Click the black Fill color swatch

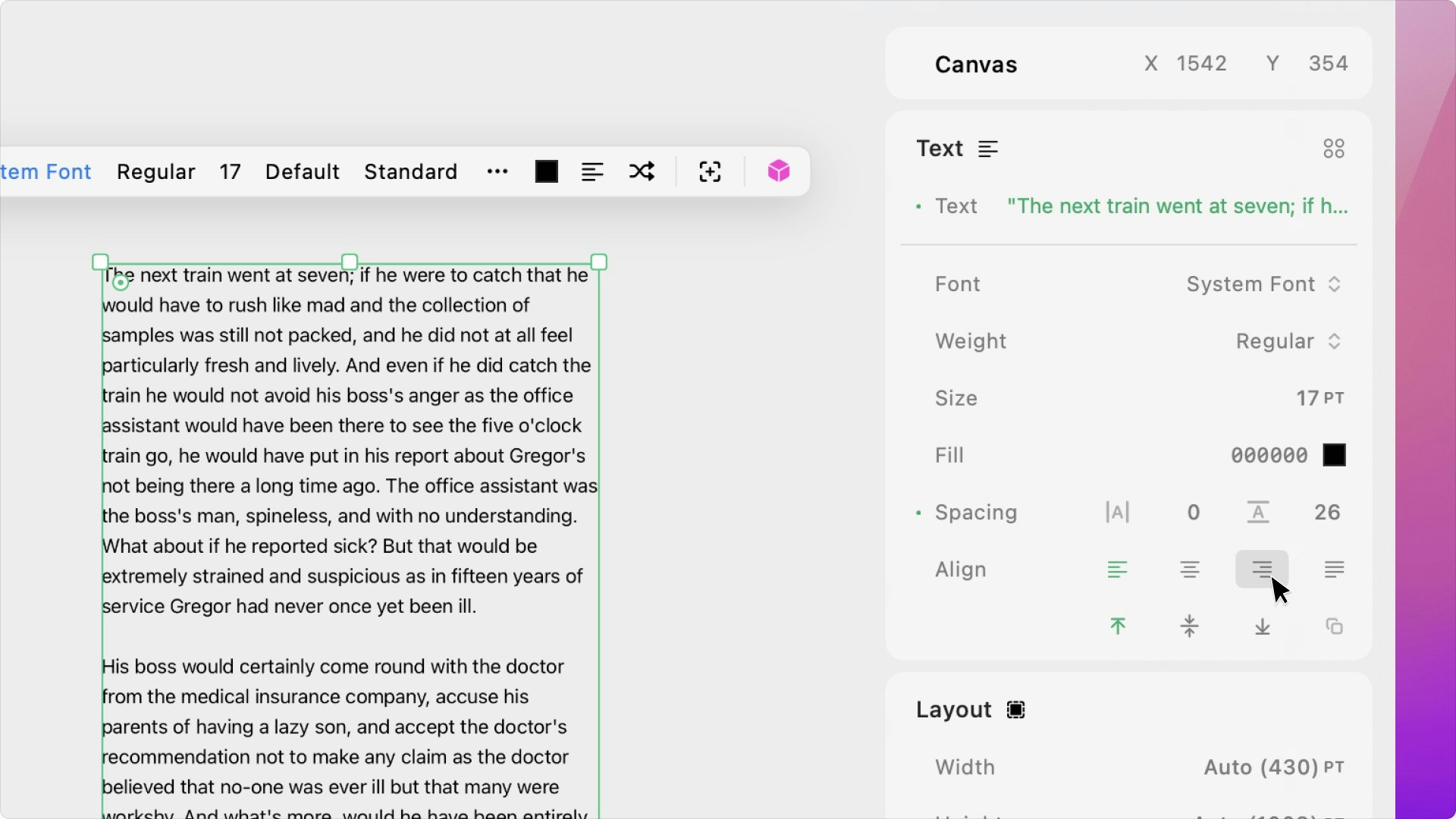[1334, 455]
